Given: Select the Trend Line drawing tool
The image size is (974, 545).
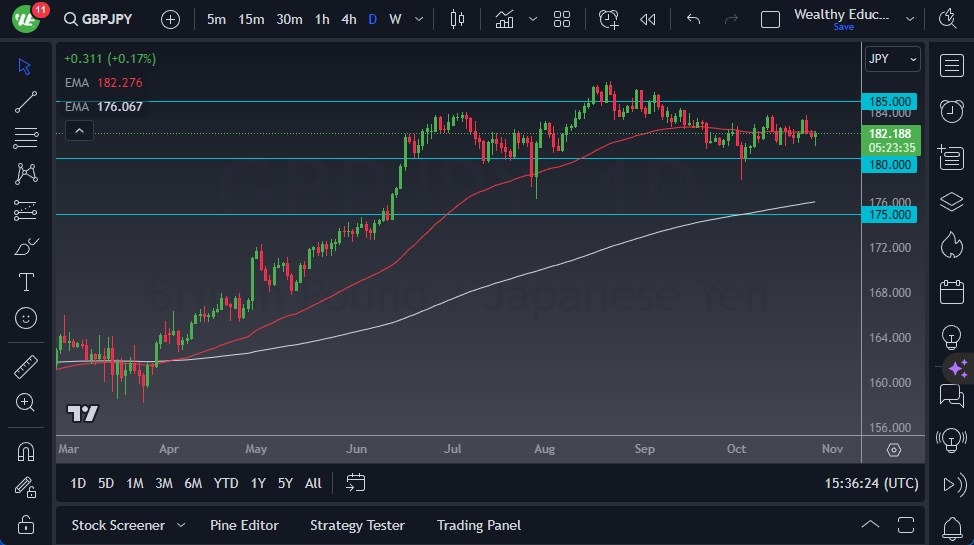Looking at the screenshot, I should point(26,101).
